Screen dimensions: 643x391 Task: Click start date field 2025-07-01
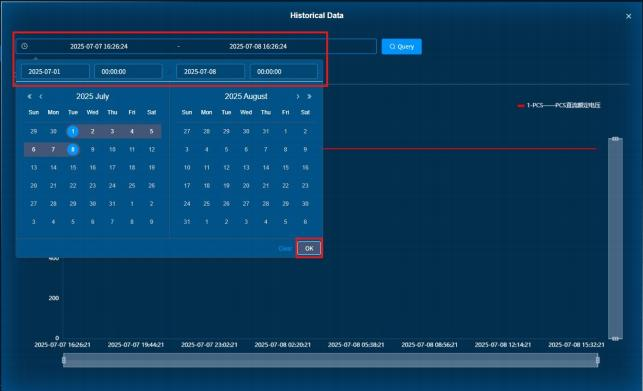pyautogui.click(x=55, y=71)
